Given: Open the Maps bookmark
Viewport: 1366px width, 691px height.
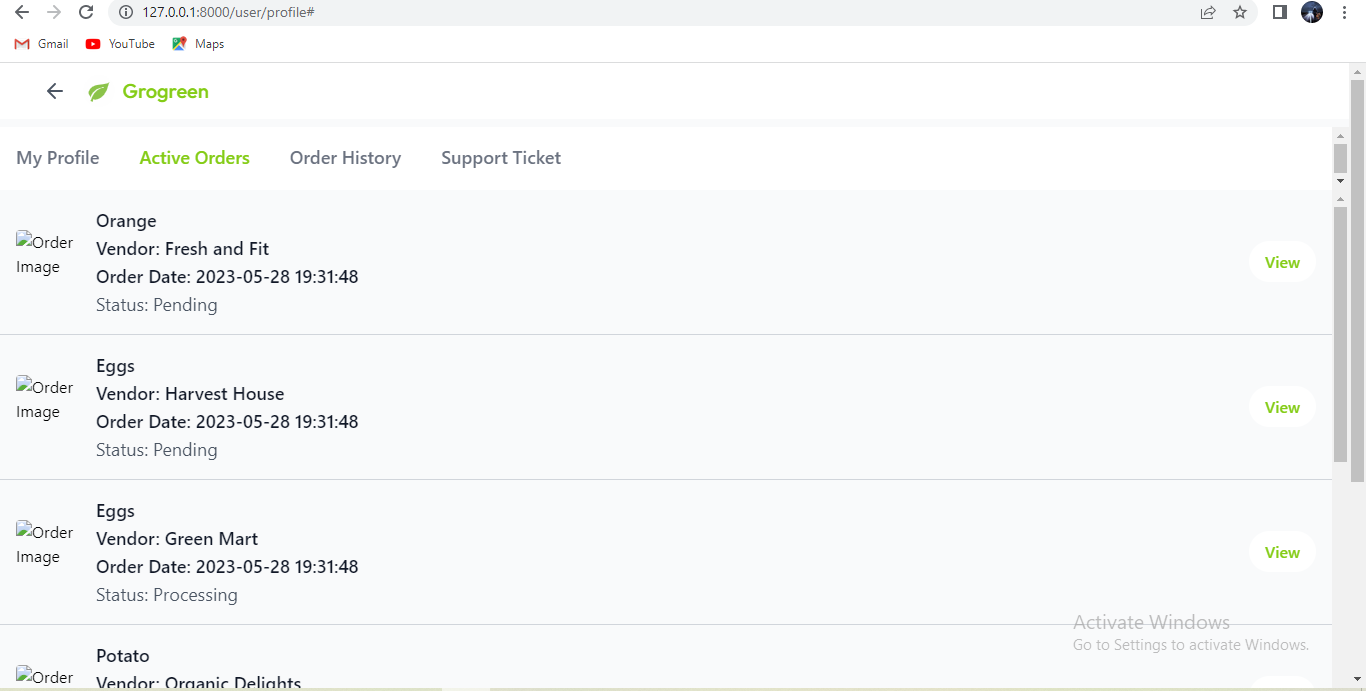Looking at the screenshot, I should 198,44.
